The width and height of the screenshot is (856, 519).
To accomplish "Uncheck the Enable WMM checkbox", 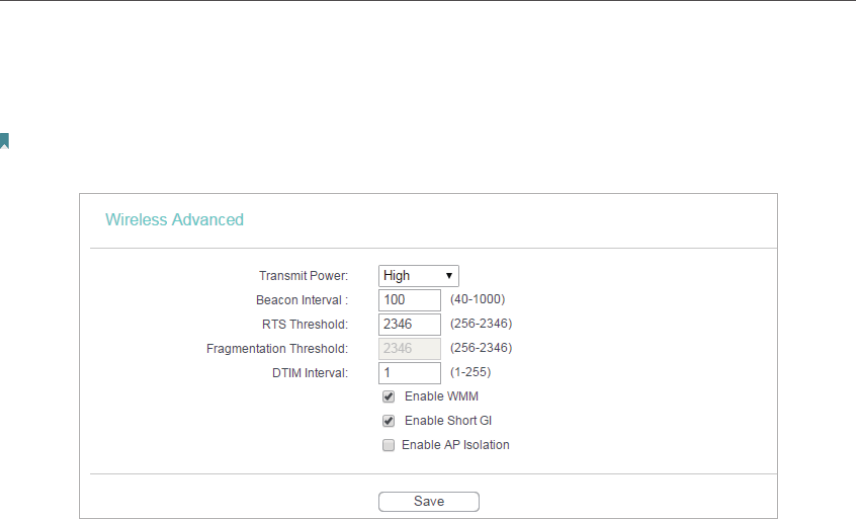I will pos(388,397).
